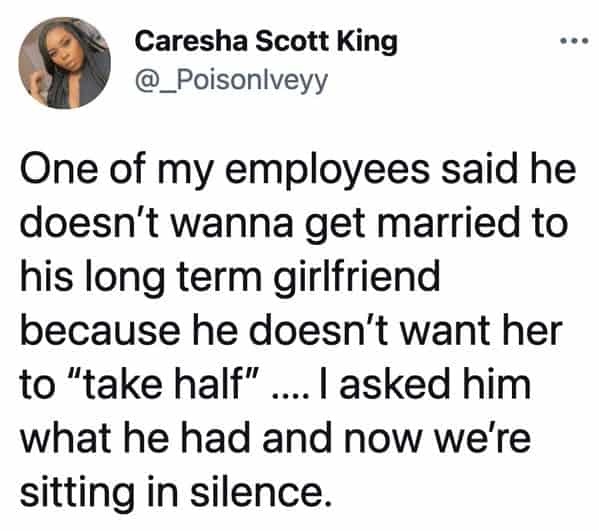Open the @_PoisonIveyy handle link
This screenshot has width=599, height=531.
[x=231, y=82]
